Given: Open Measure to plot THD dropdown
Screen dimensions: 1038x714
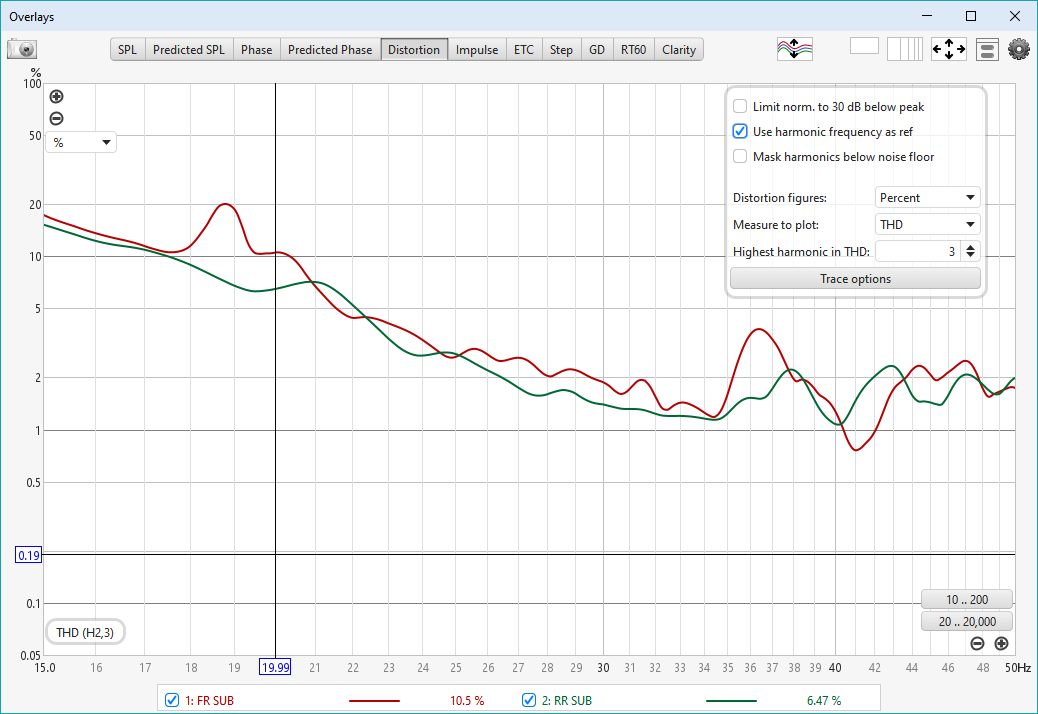Looking at the screenshot, I should [x=927, y=225].
